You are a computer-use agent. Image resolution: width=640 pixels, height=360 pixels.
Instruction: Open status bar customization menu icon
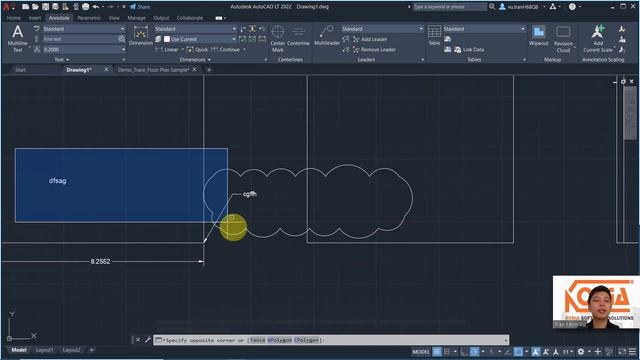pos(632,351)
